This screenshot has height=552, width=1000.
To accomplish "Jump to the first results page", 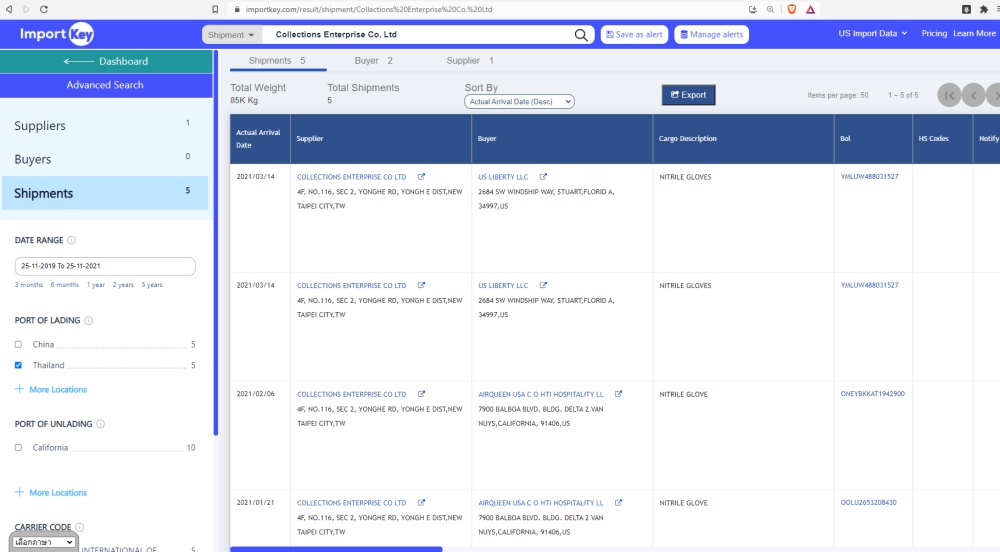I will click(x=949, y=95).
